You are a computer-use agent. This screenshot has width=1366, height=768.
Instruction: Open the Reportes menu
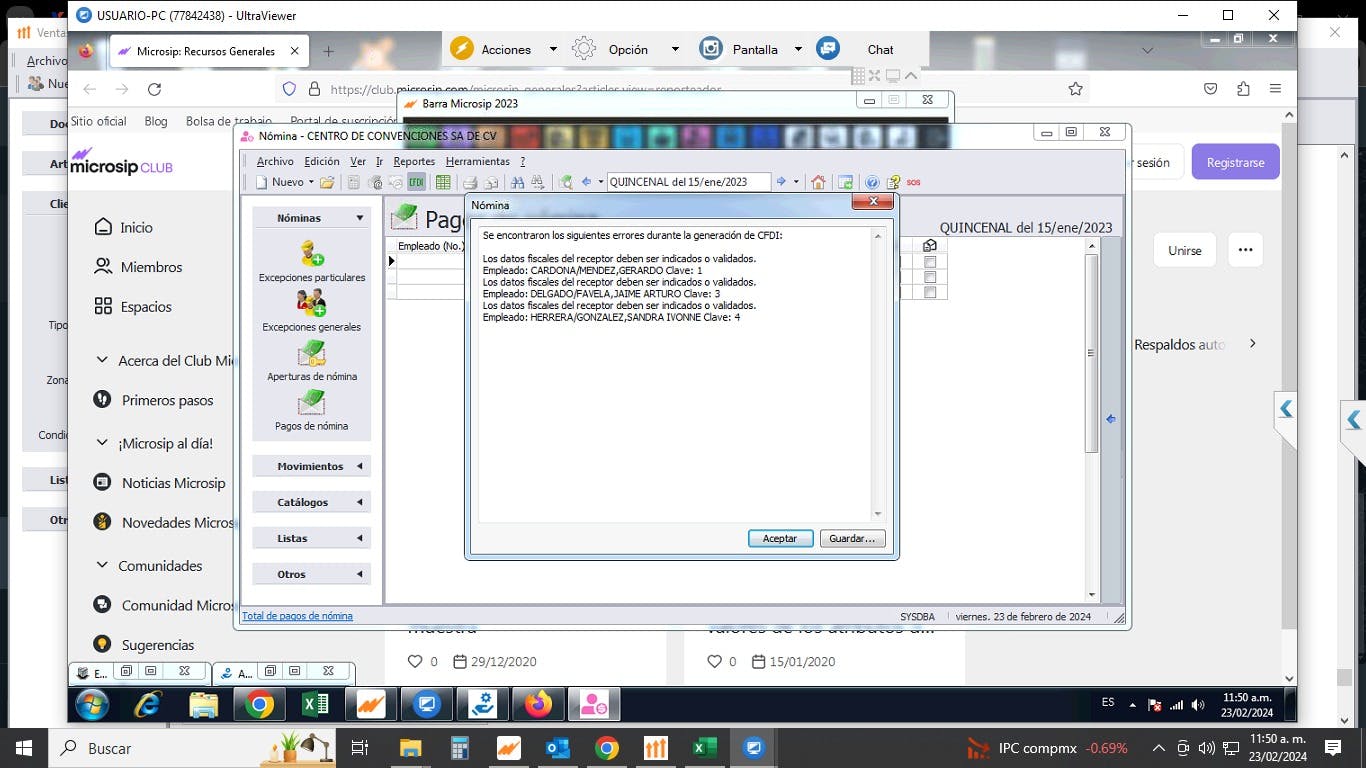pos(414,161)
